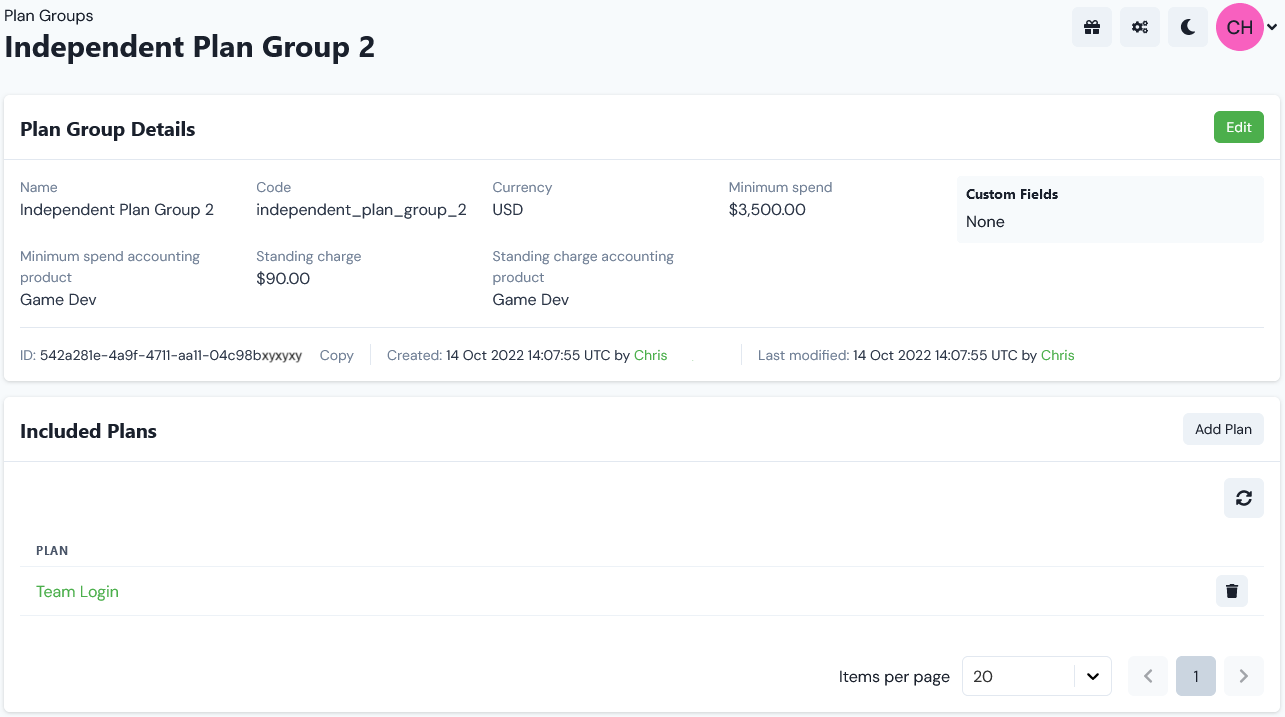This screenshot has height=717, width=1285.
Task: Click the moon dark mode icon
Action: tap(1187, 27)
